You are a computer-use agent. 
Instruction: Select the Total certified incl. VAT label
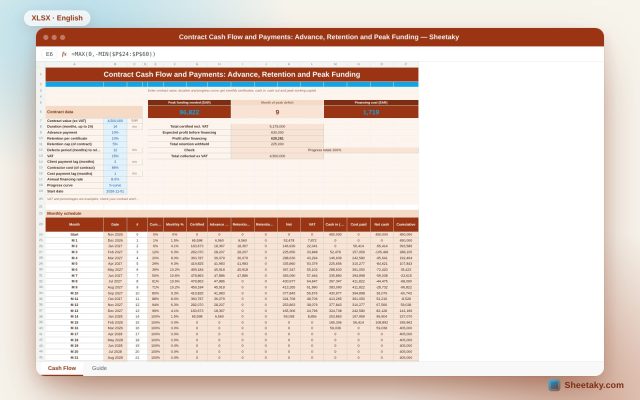(189, 127)
